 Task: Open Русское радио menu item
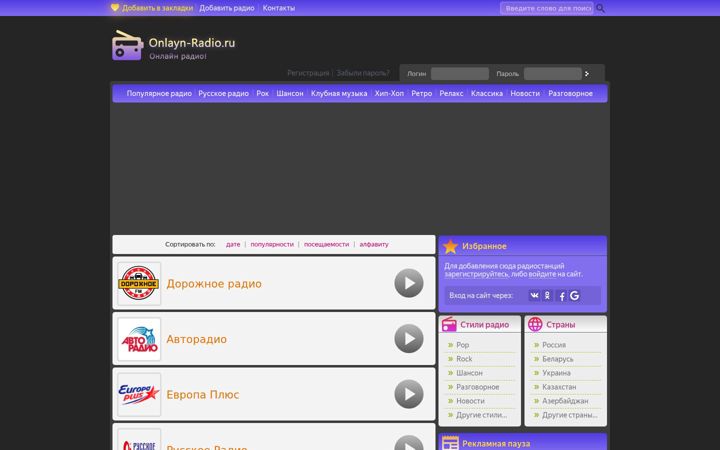pyautogui.click(x=224, y=93)
